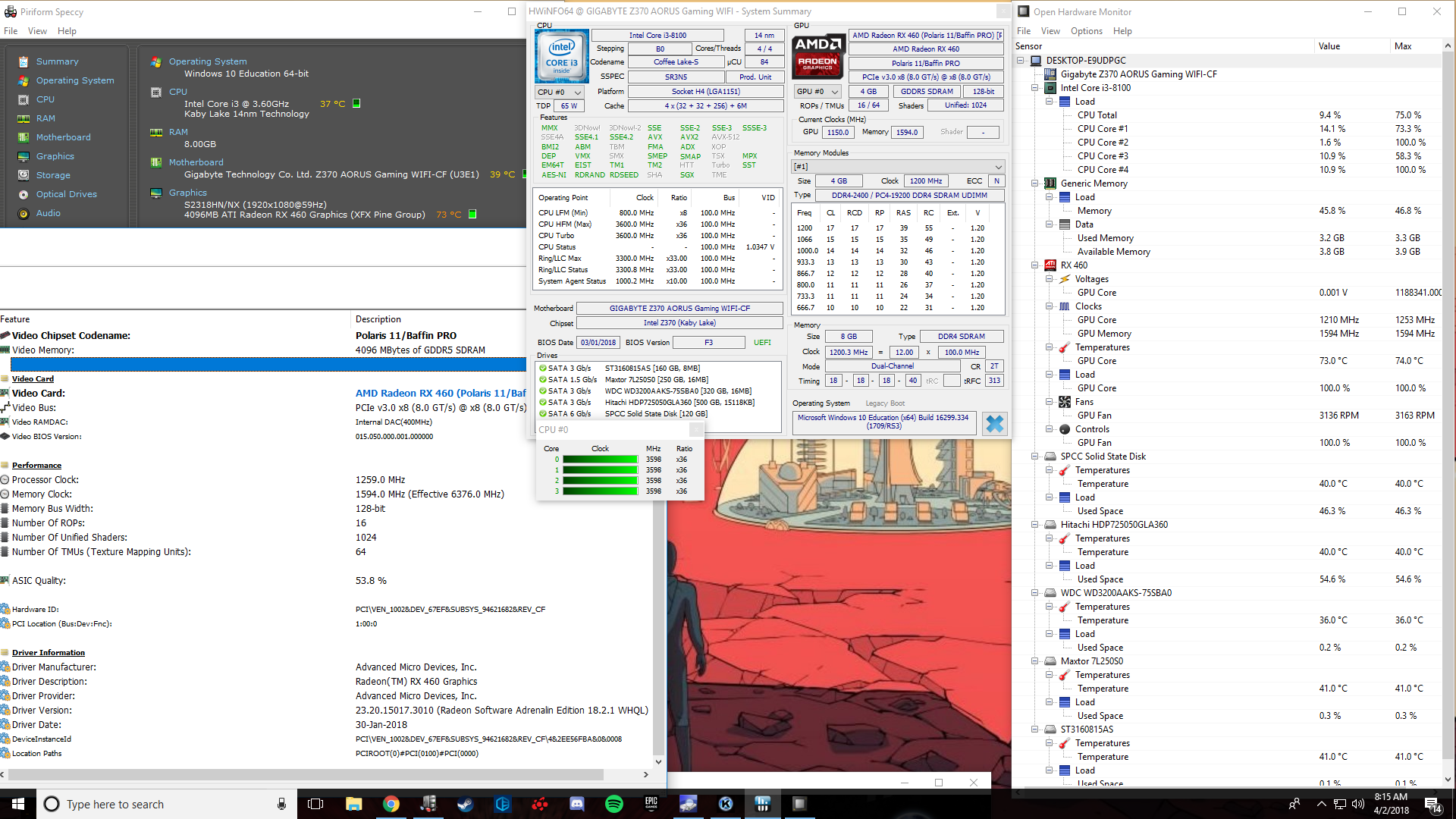
Task: Collapse the WDC WD3200AAKS-75SBA0 node
Action: [1035, 593]
